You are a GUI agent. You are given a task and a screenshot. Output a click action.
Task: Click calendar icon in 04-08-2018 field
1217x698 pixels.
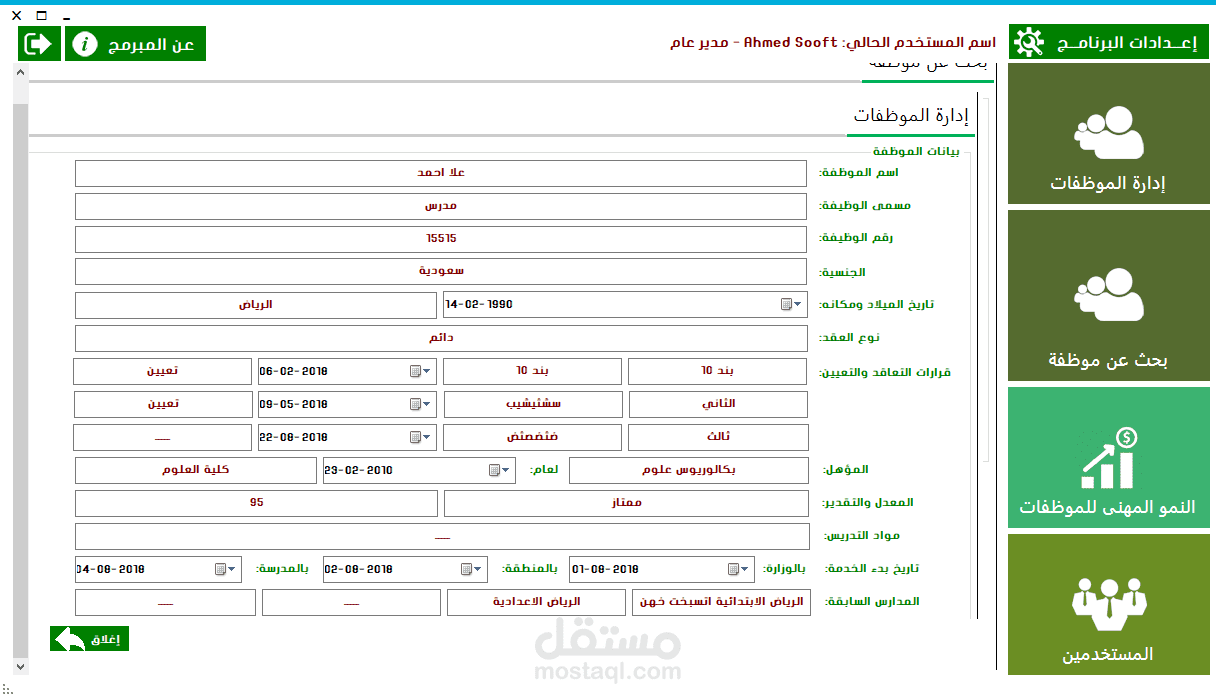pyautogui.click(x=220, y=569)
